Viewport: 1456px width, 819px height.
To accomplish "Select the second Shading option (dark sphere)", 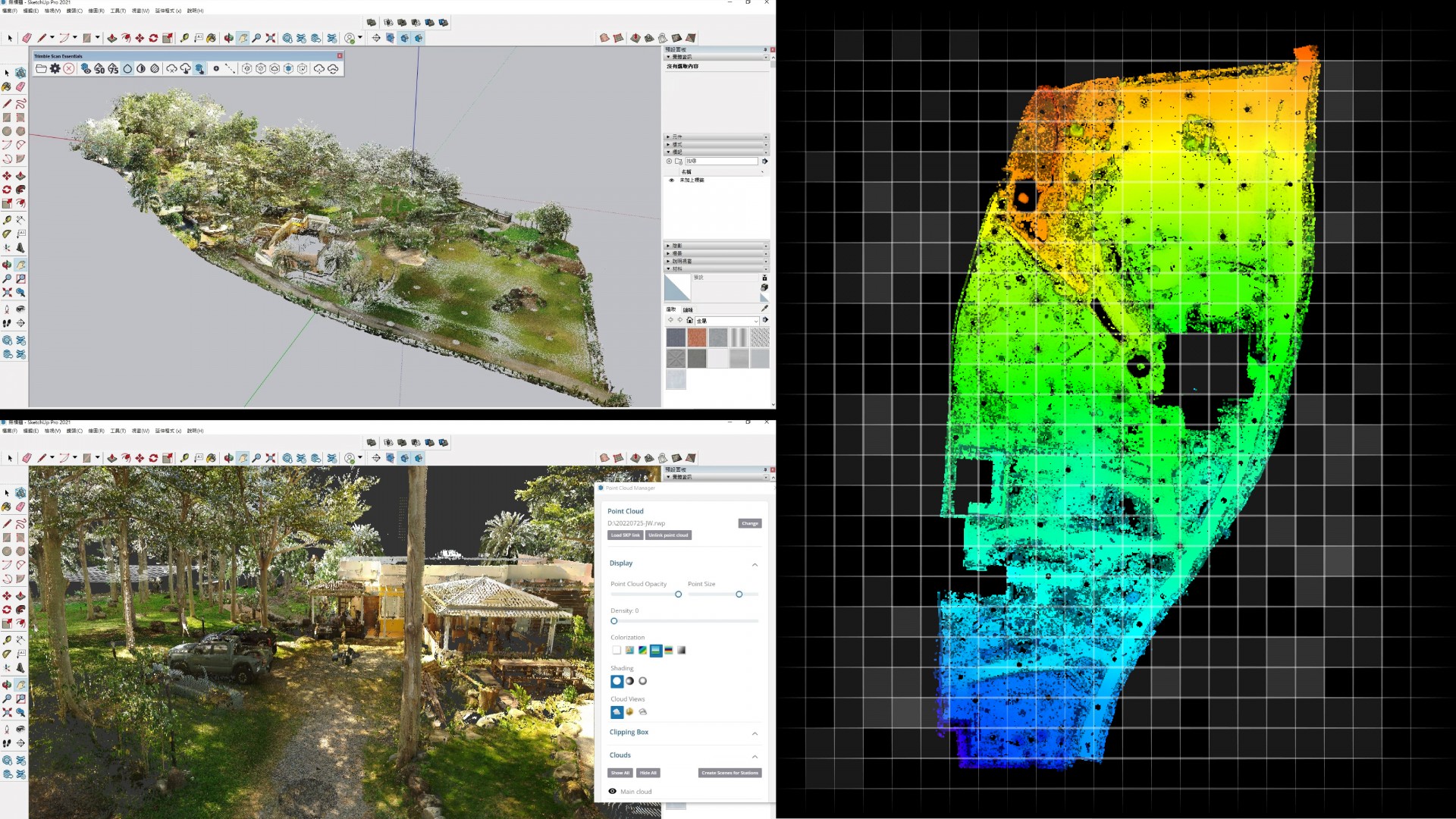I will pos(629,681).
